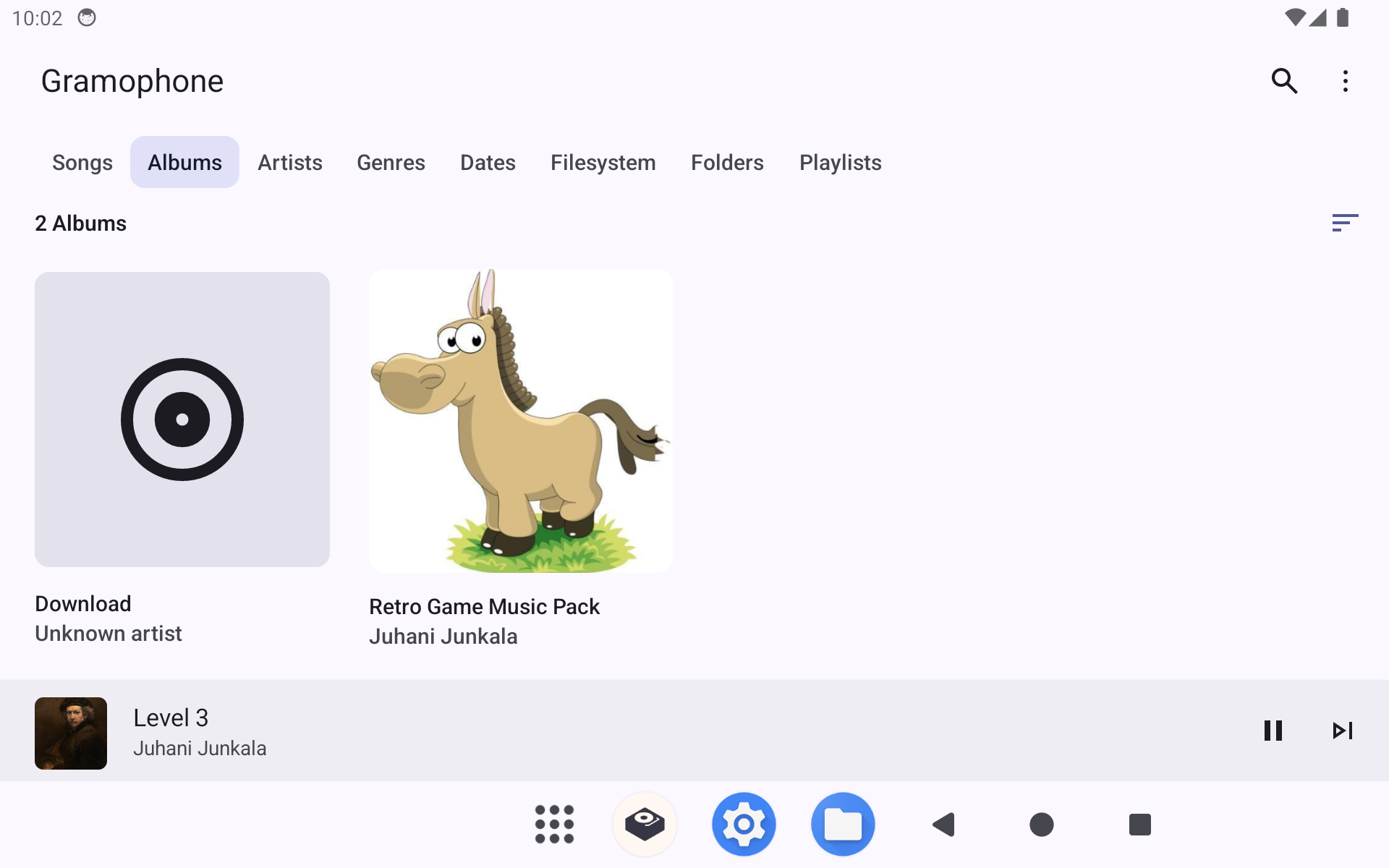Switch to the Artists tab

pyautogui.click(x=290, y=163)
